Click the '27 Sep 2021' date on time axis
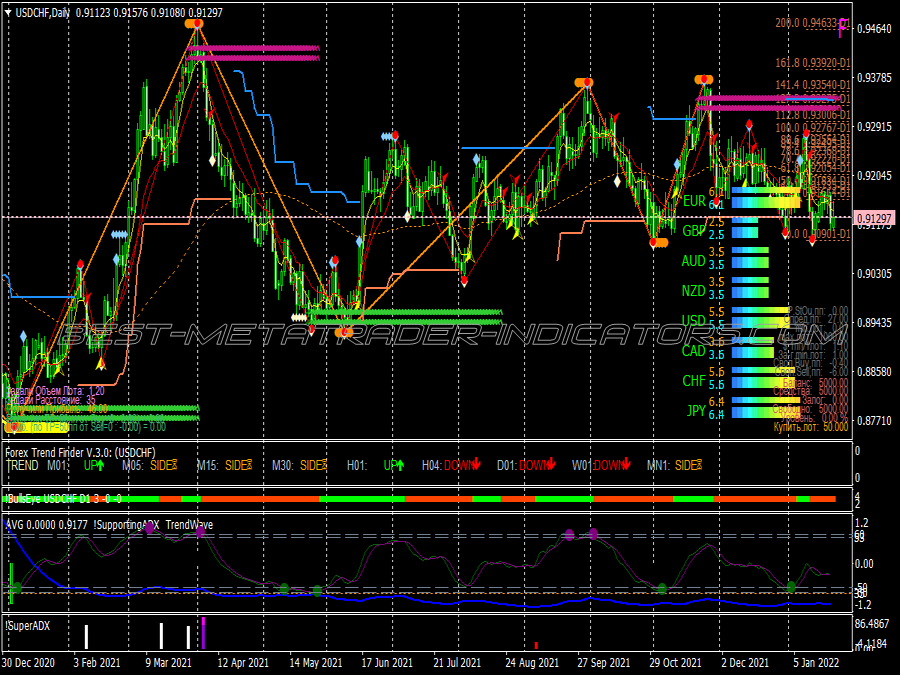This screenshot has height=675, width=900. 604,662
